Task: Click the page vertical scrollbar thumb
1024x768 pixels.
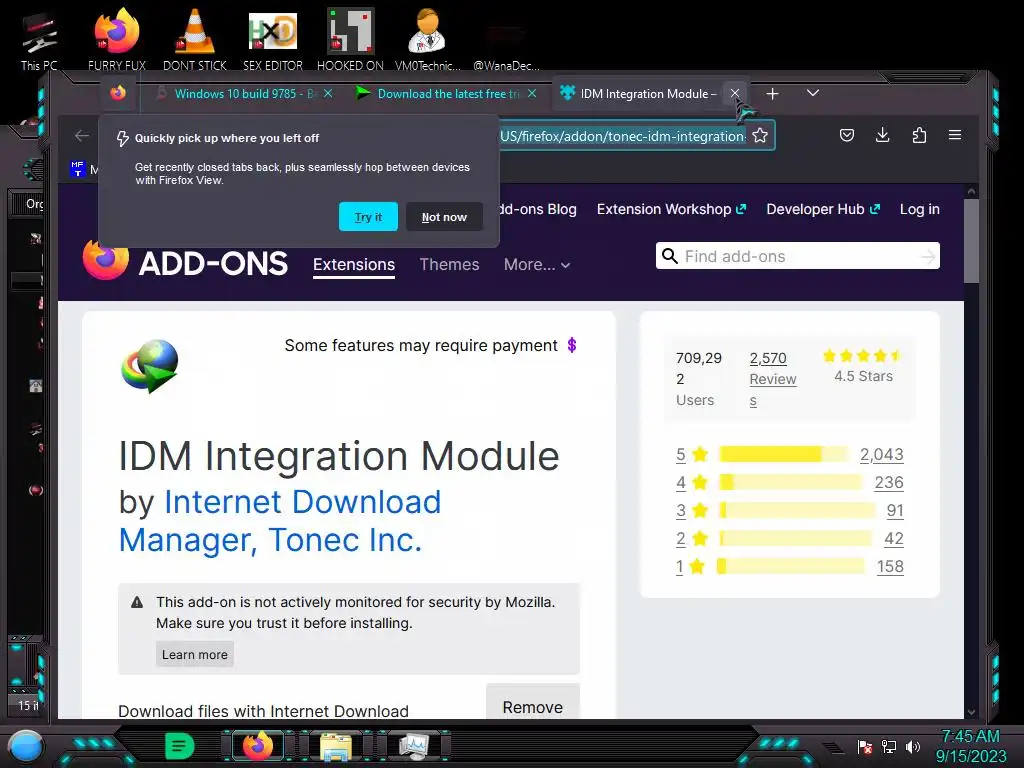Action: coord(971,240)
